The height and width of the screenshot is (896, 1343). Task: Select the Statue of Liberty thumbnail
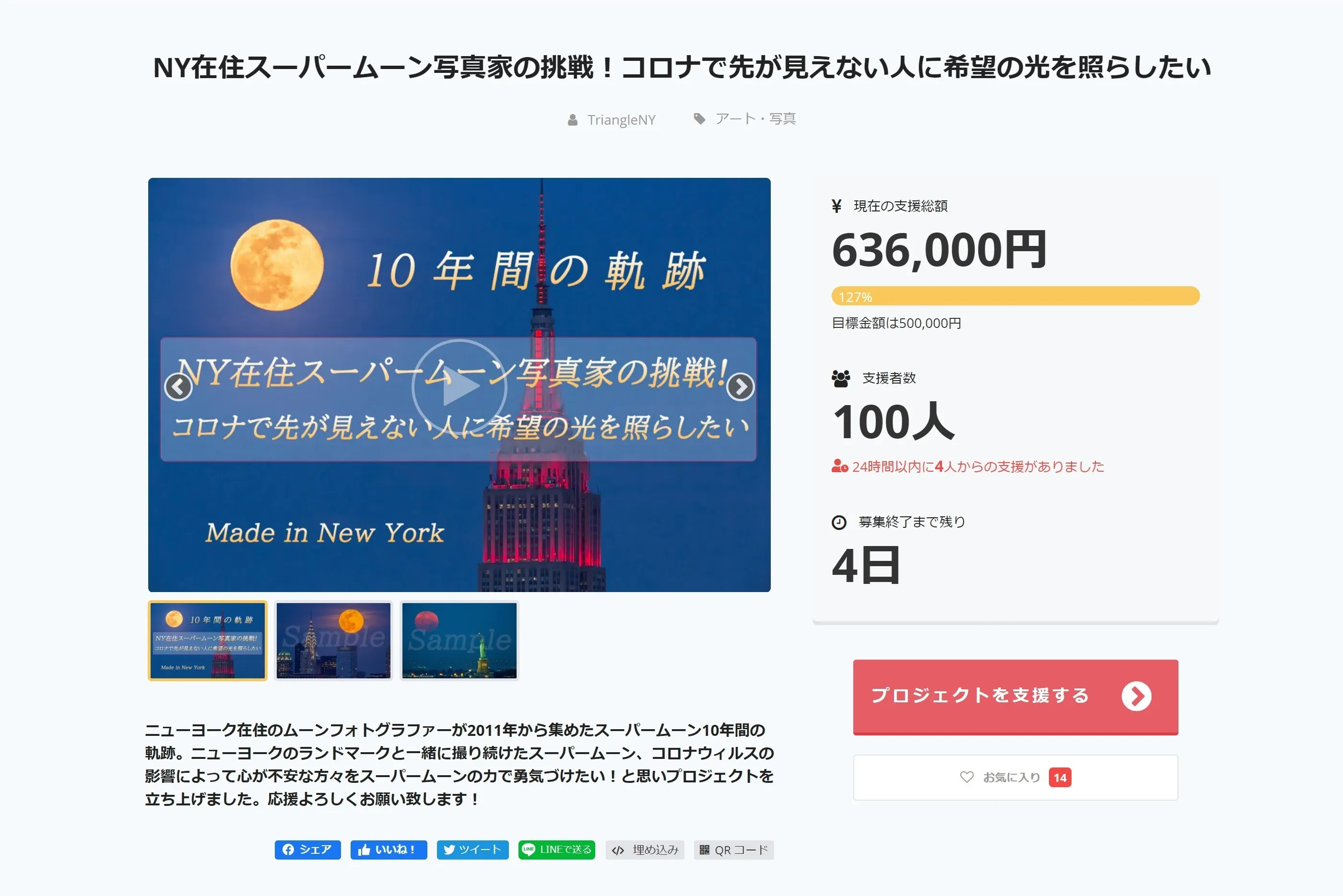(x=459, y=640)
